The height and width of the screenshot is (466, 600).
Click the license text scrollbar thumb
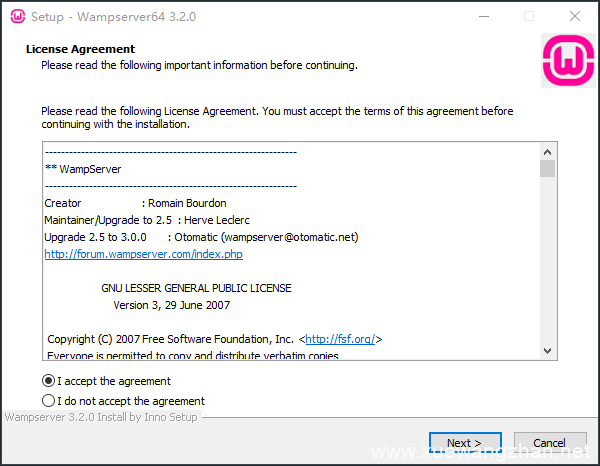point(547,168)
